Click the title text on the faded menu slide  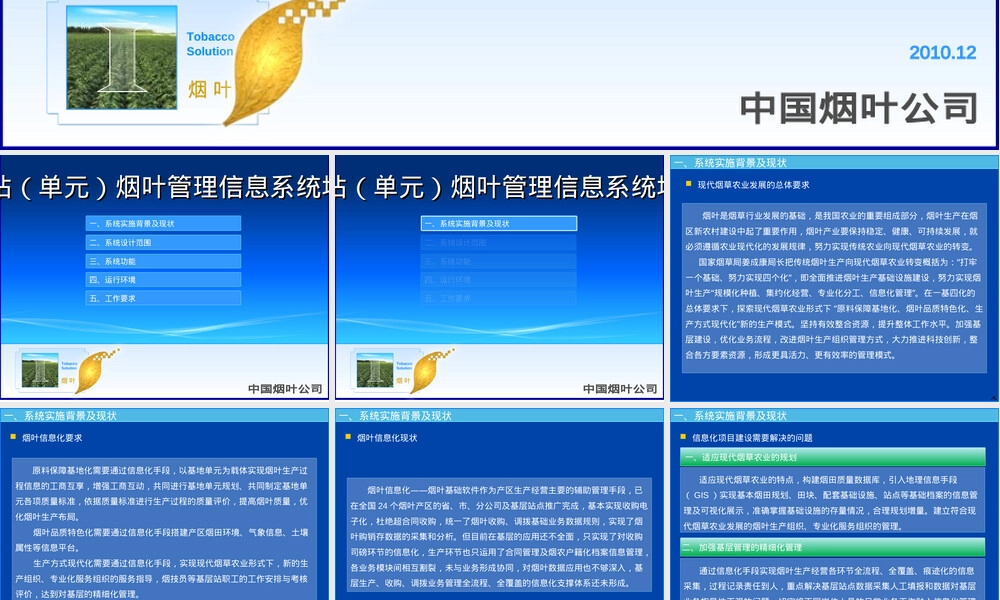tap(499, 187)
